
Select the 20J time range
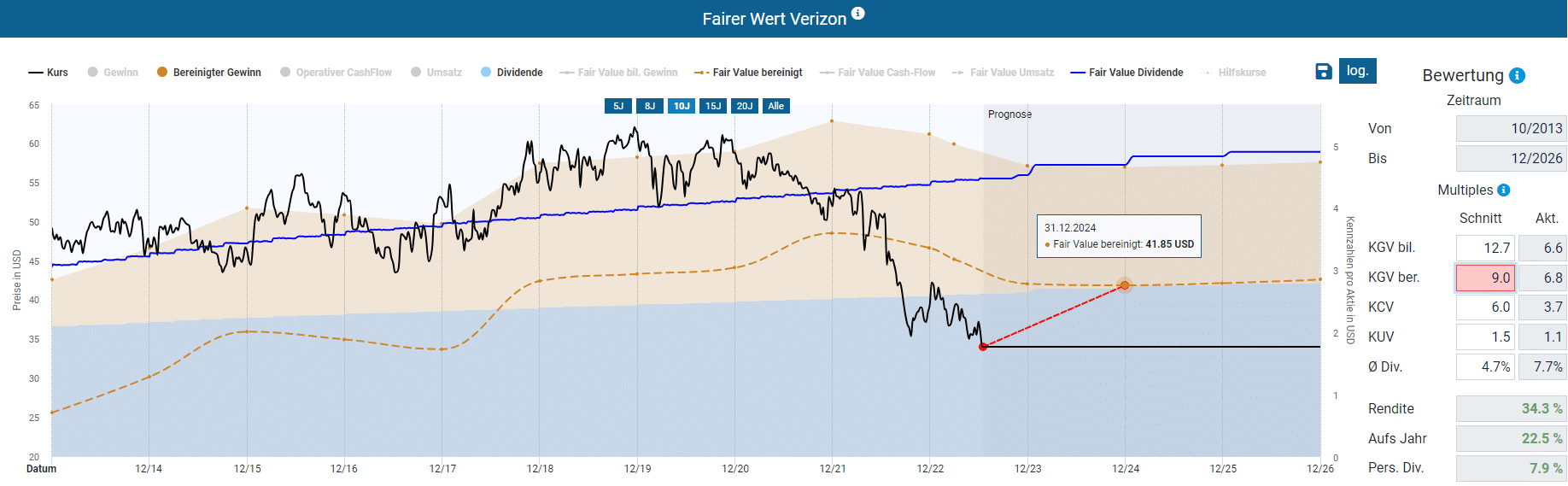click(745, 106)
